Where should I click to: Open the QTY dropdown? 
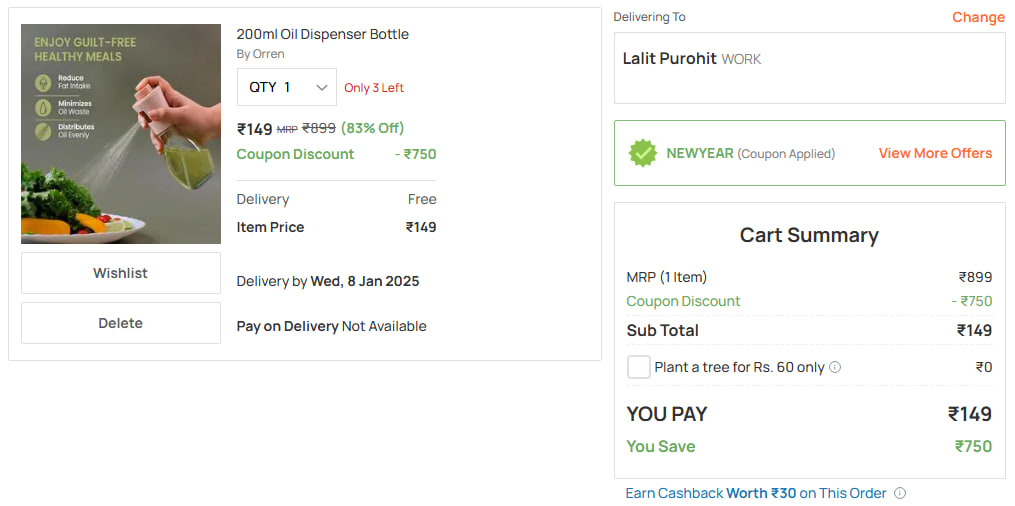(287, 87)
